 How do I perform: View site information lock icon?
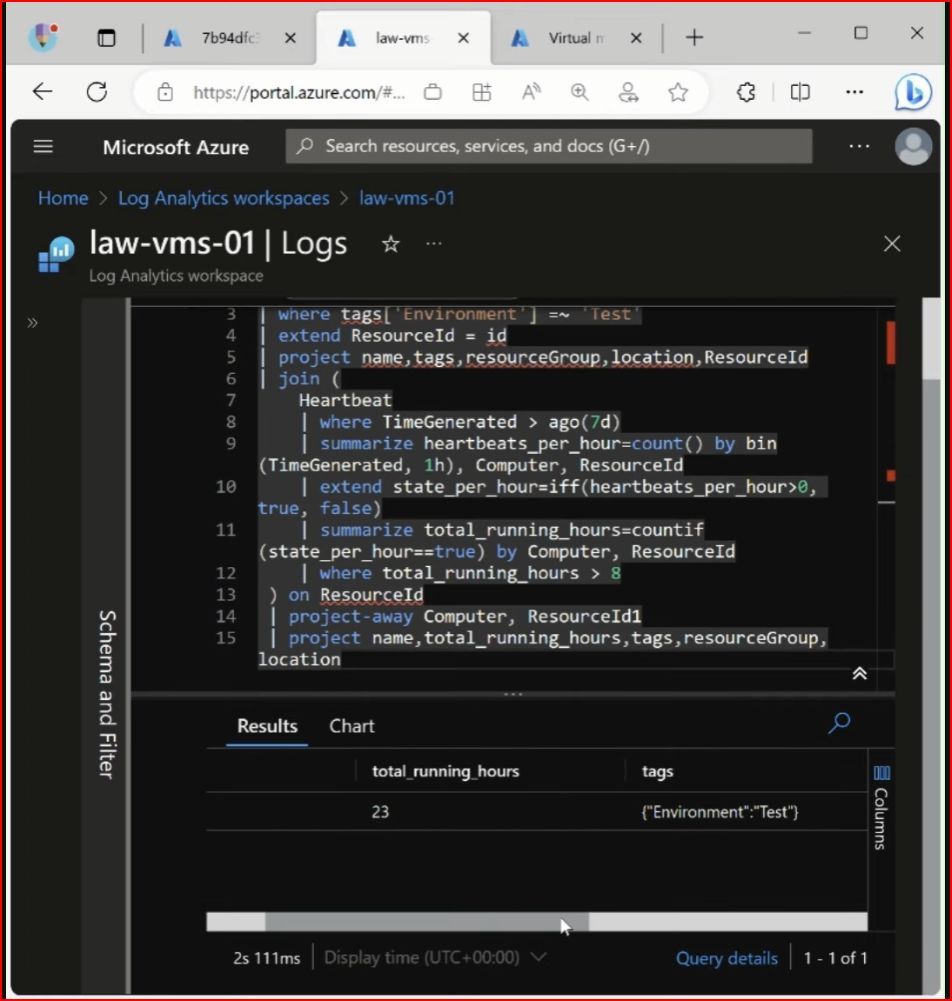(x=165, y=93)
